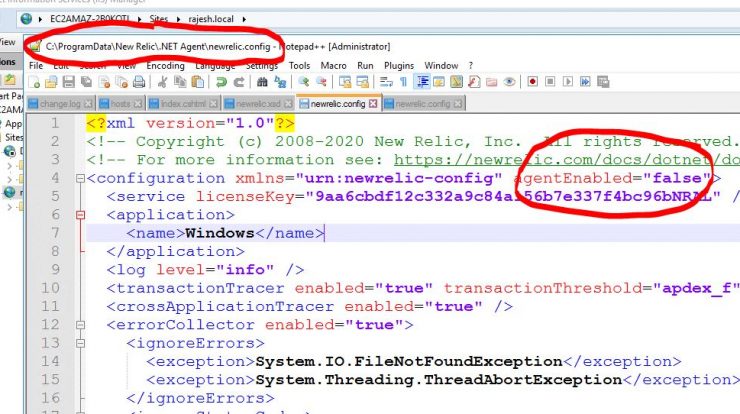Switch to the change.log tab
Image resolution: width=740 pixels, height=414 pixels.
click(x=61, y=103)
